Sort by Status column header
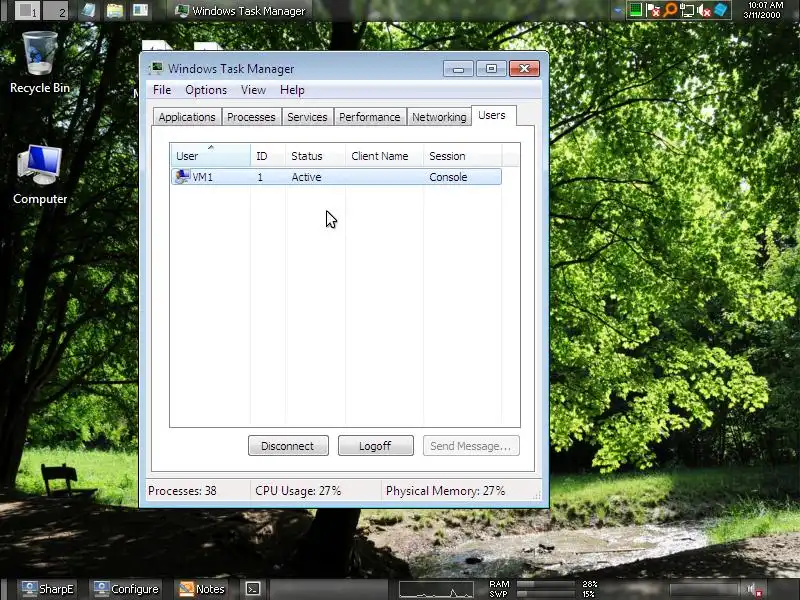 (315, 155)
